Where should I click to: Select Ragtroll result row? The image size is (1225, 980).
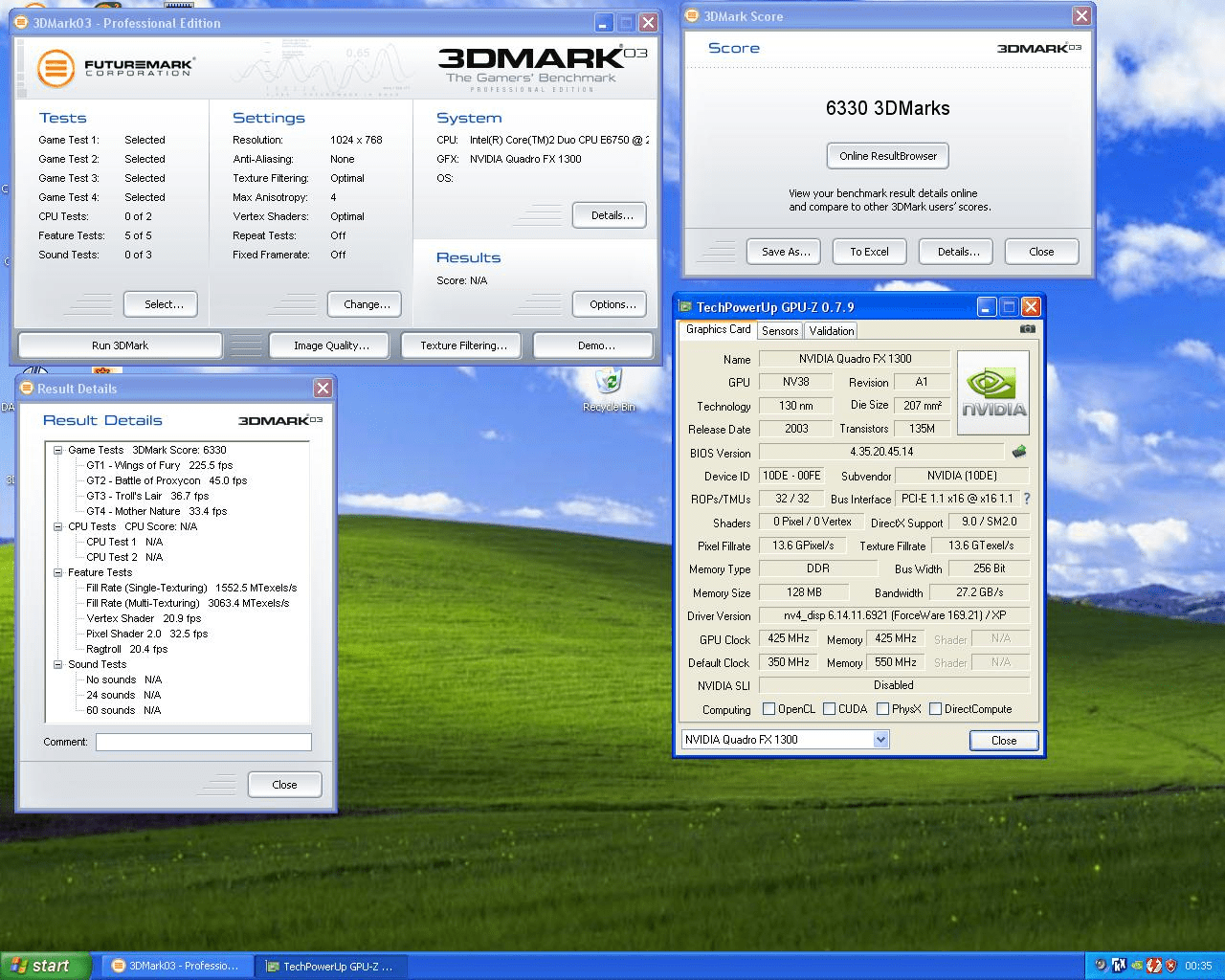tap(126, 649)
